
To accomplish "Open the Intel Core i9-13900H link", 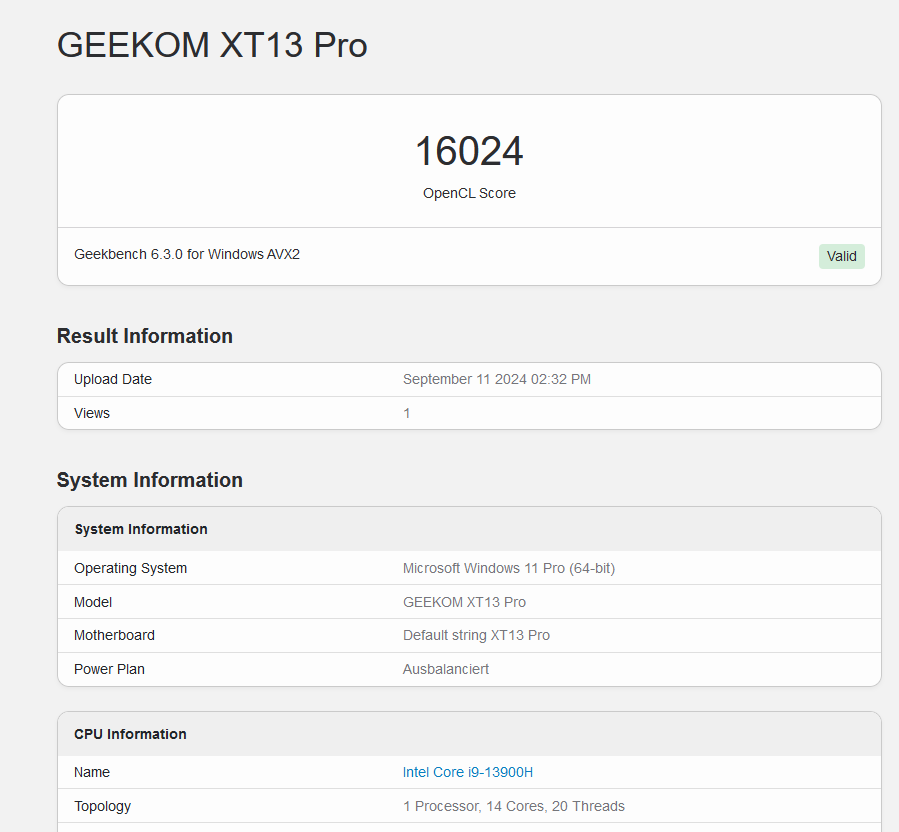I will pyautogui.click(x=467, y=772).
